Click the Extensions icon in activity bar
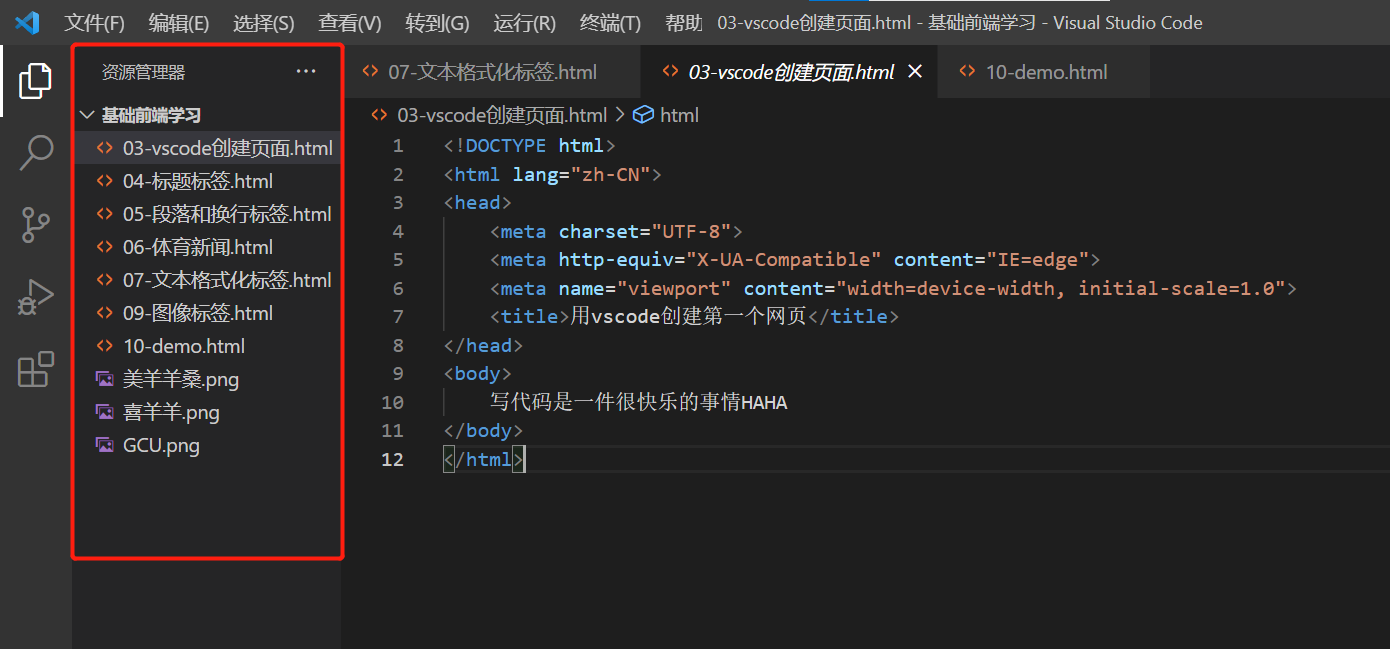The width and height of the screenshot is (1390, 649). (x=36, y=369)
